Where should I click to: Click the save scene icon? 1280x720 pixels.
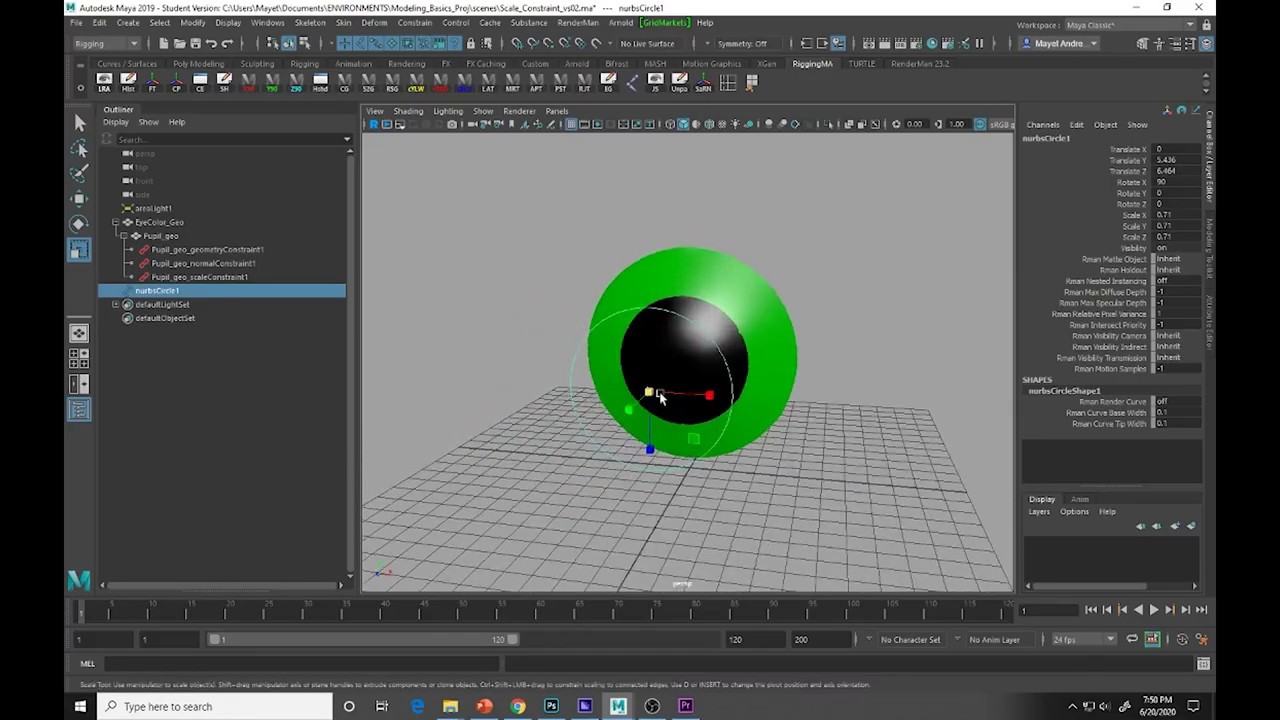tap(195, 43)
